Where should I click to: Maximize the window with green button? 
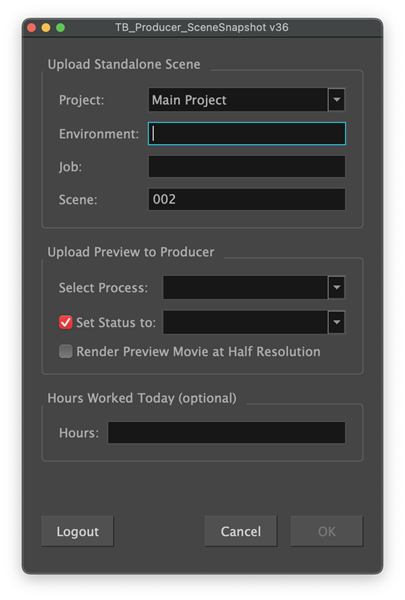click(60, 28)
